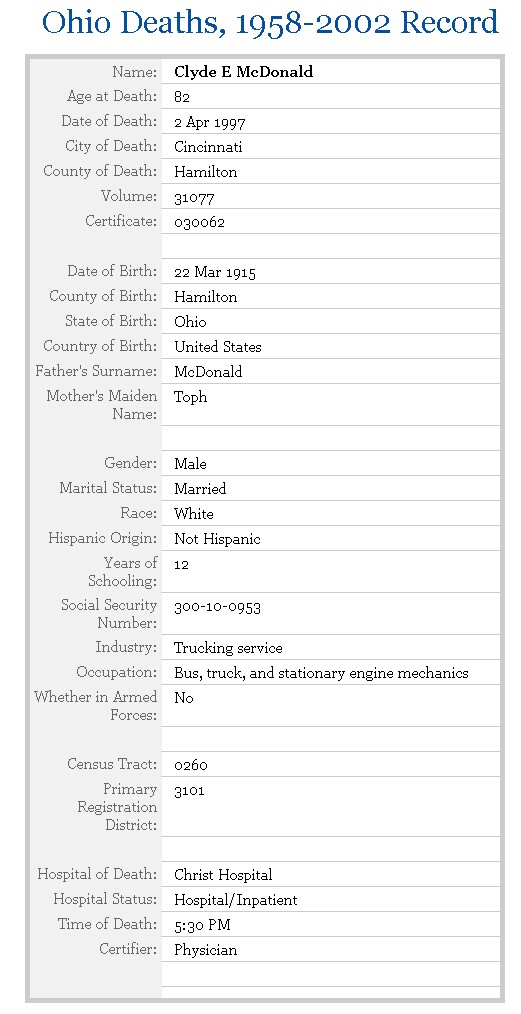The width and height of the screenshot is (521, 1014).
Task: Click Ohio in the State of Birth row
Action: pyautogui.click(x=190, y=322)
